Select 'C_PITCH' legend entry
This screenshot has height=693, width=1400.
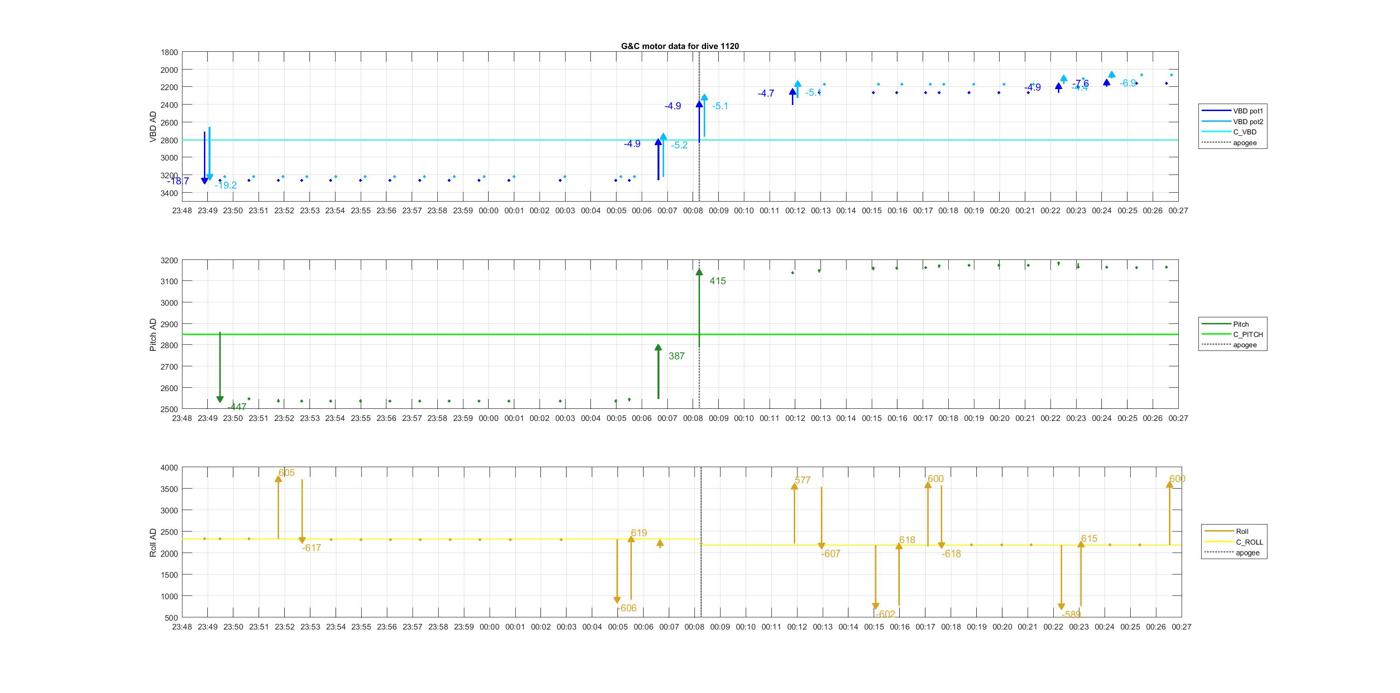click(1234, 334)
